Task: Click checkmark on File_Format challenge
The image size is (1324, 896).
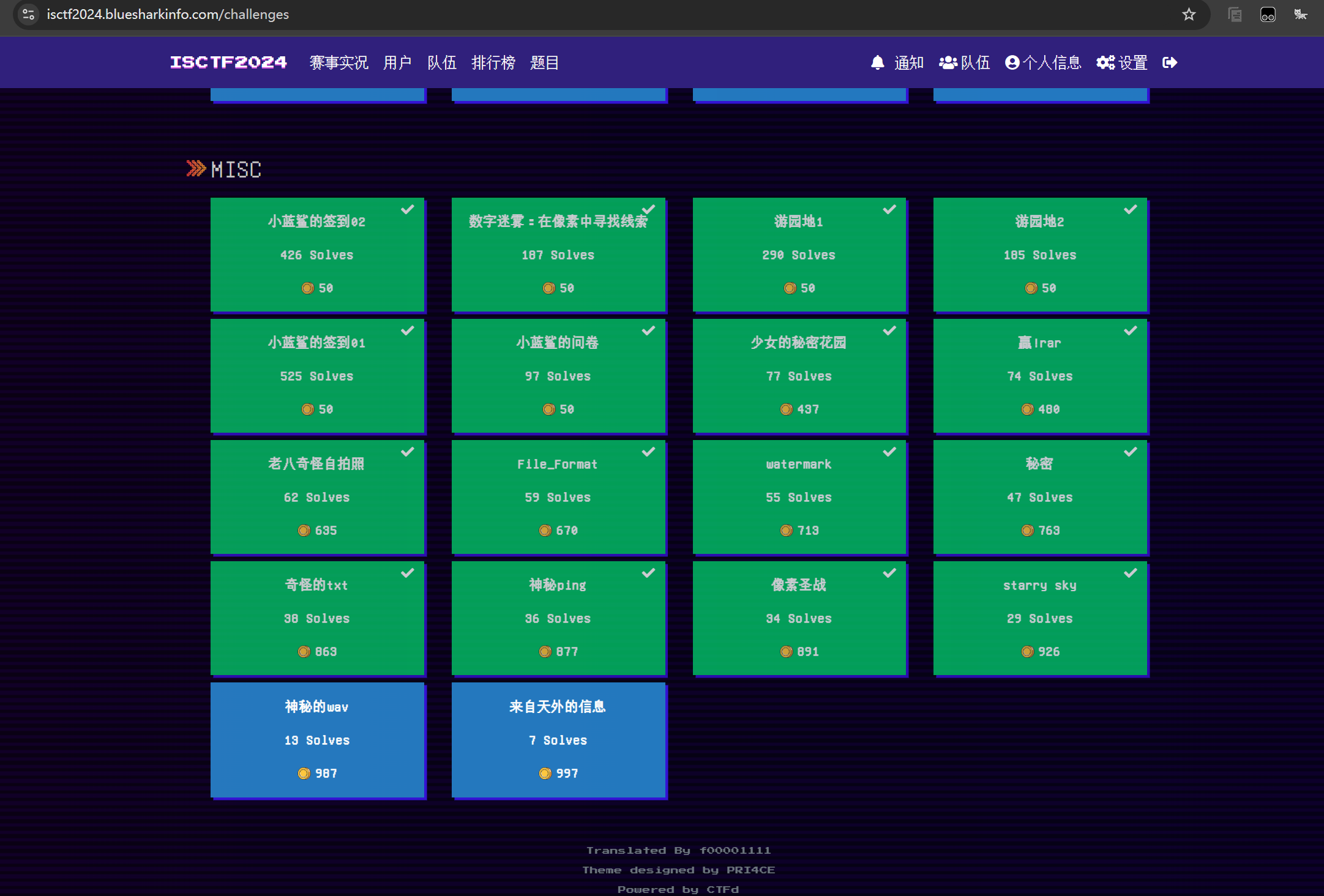Action: point(649,452)
